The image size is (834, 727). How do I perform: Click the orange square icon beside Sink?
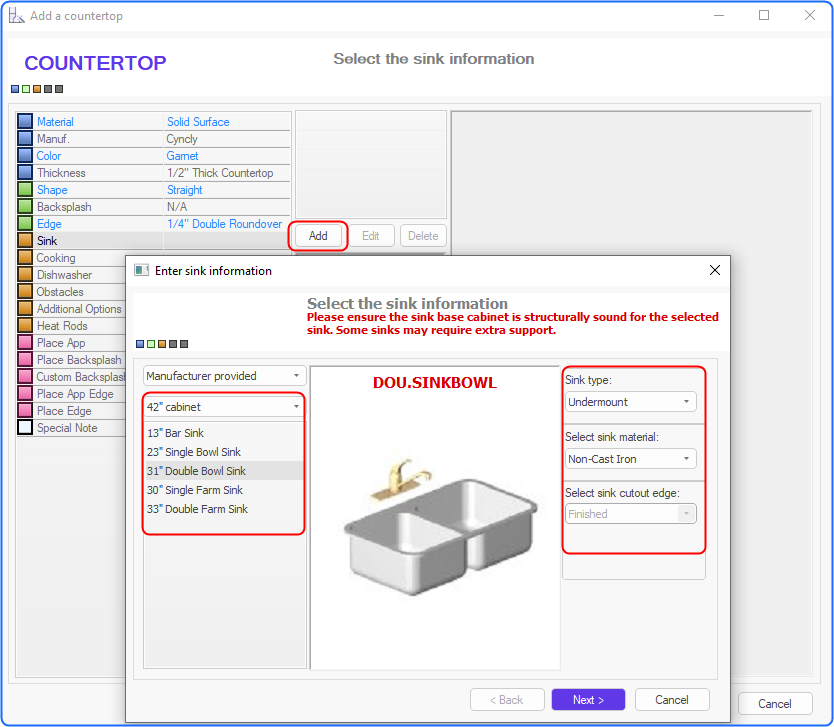(x=25, y=240)
